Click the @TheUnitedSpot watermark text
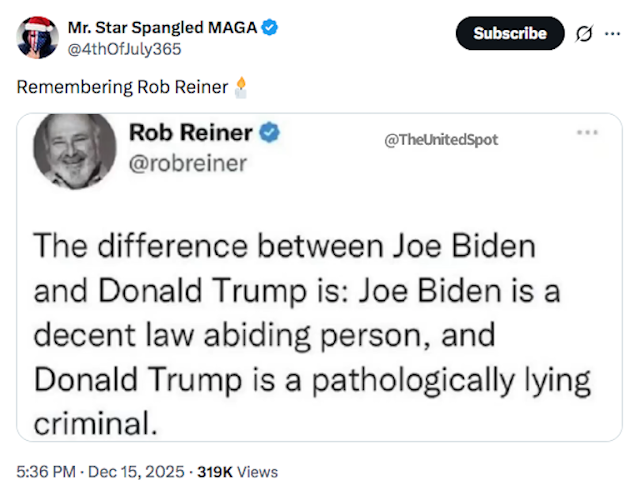Viewport: 639px width, 500px height. (x=440, y=140)
